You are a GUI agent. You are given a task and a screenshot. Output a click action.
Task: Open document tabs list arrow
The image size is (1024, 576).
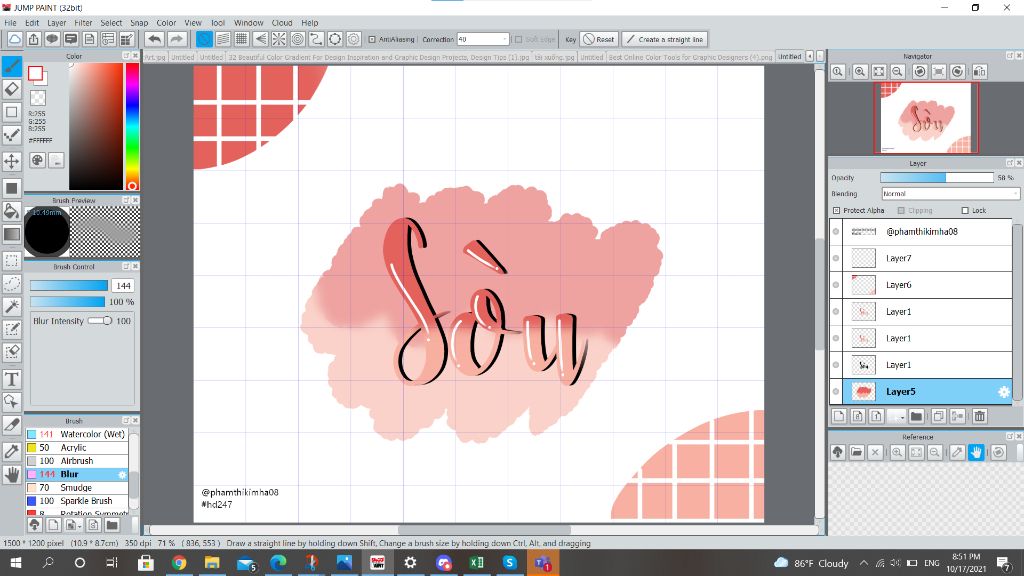click(810, 57)
